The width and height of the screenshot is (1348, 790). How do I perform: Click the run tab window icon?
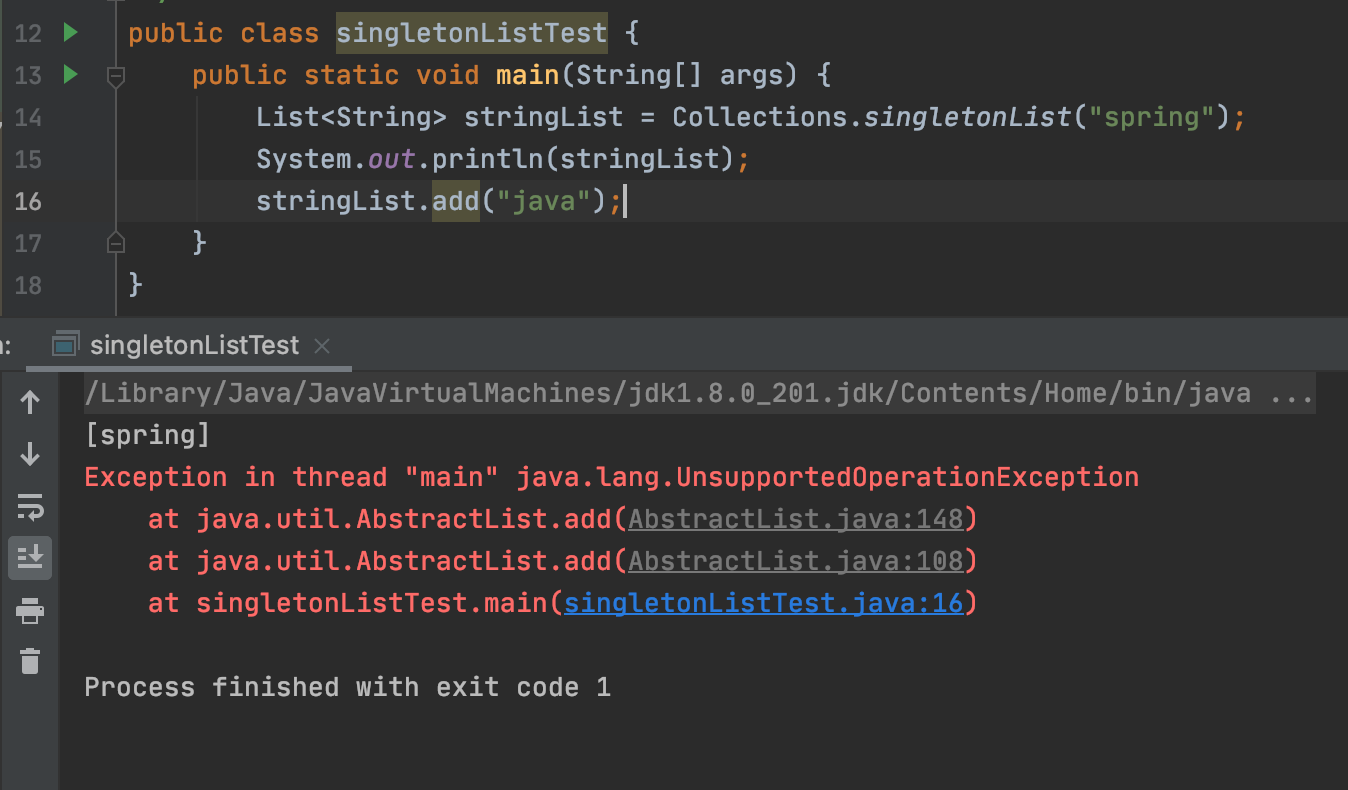click(x=65, y=346)
